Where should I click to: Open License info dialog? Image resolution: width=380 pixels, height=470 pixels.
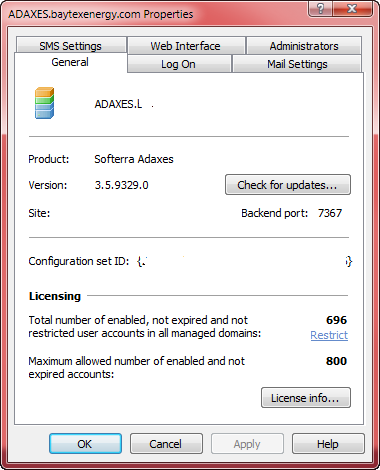pyautogui.click(x=306, y=398)
